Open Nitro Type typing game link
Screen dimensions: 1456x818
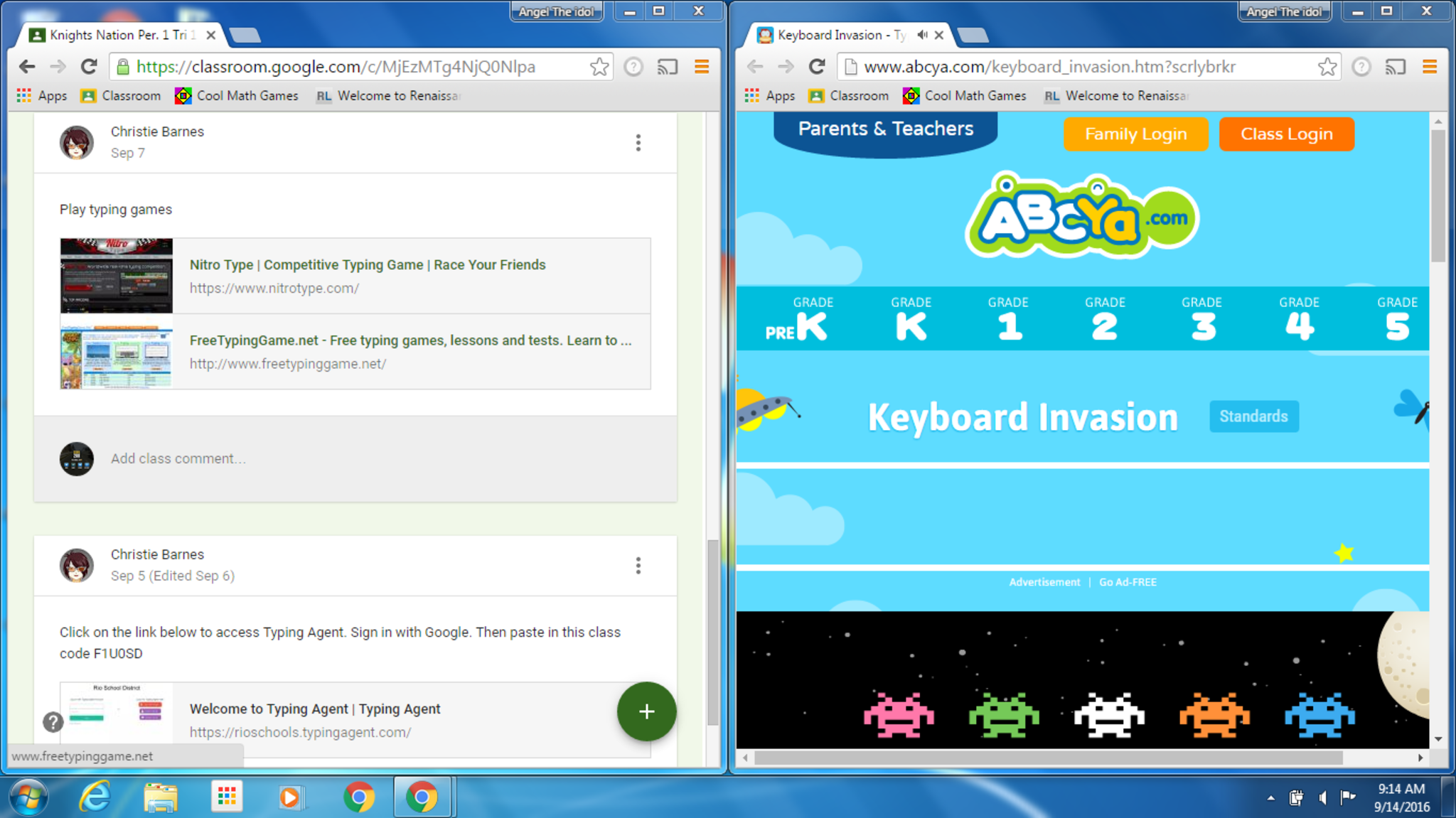[367, 265]
